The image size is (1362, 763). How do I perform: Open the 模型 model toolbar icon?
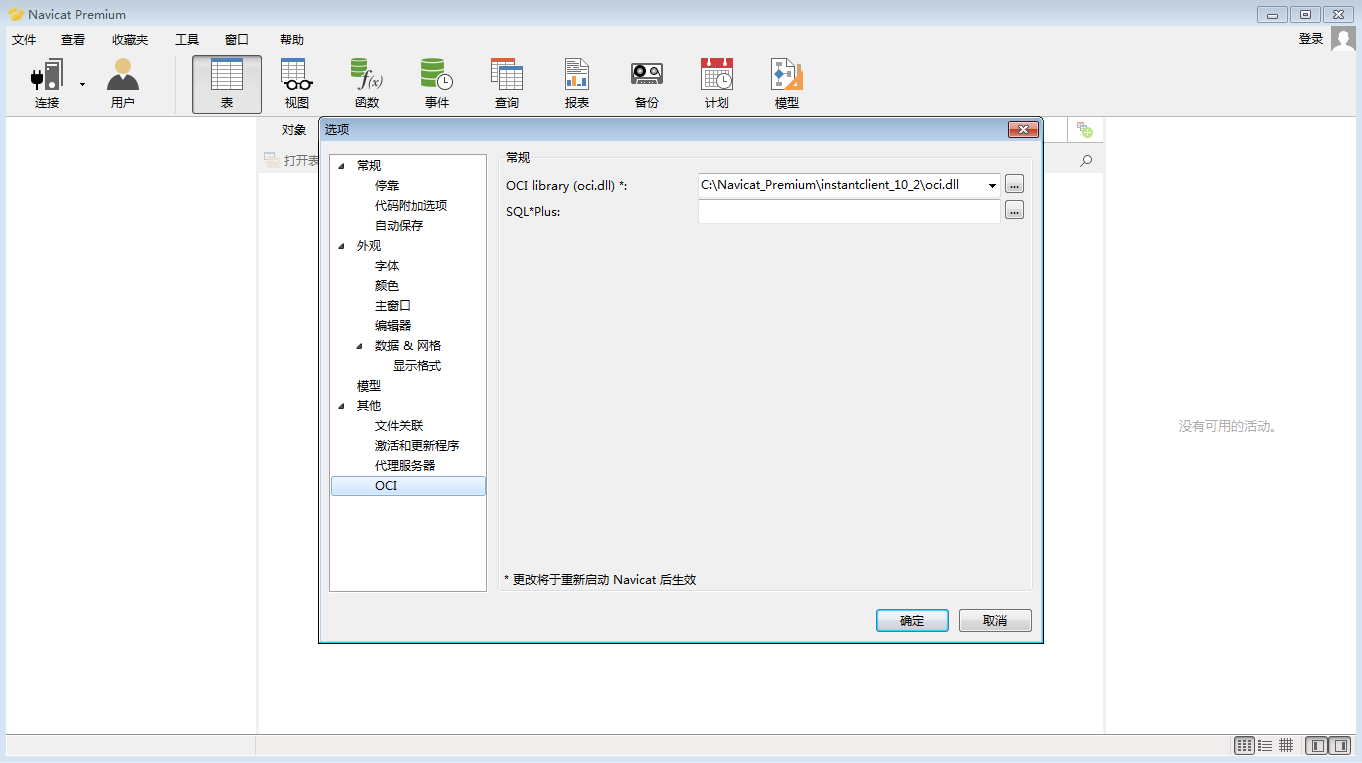click(x=787, y=84)
